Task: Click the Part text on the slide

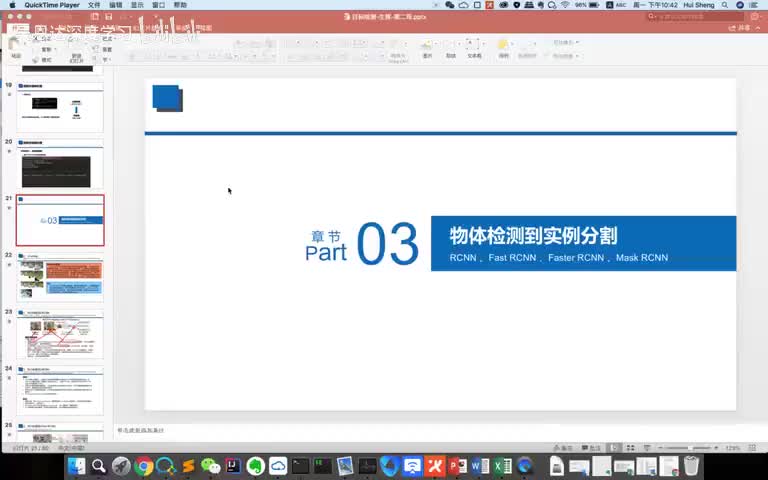Action: (x=326, y=253)
